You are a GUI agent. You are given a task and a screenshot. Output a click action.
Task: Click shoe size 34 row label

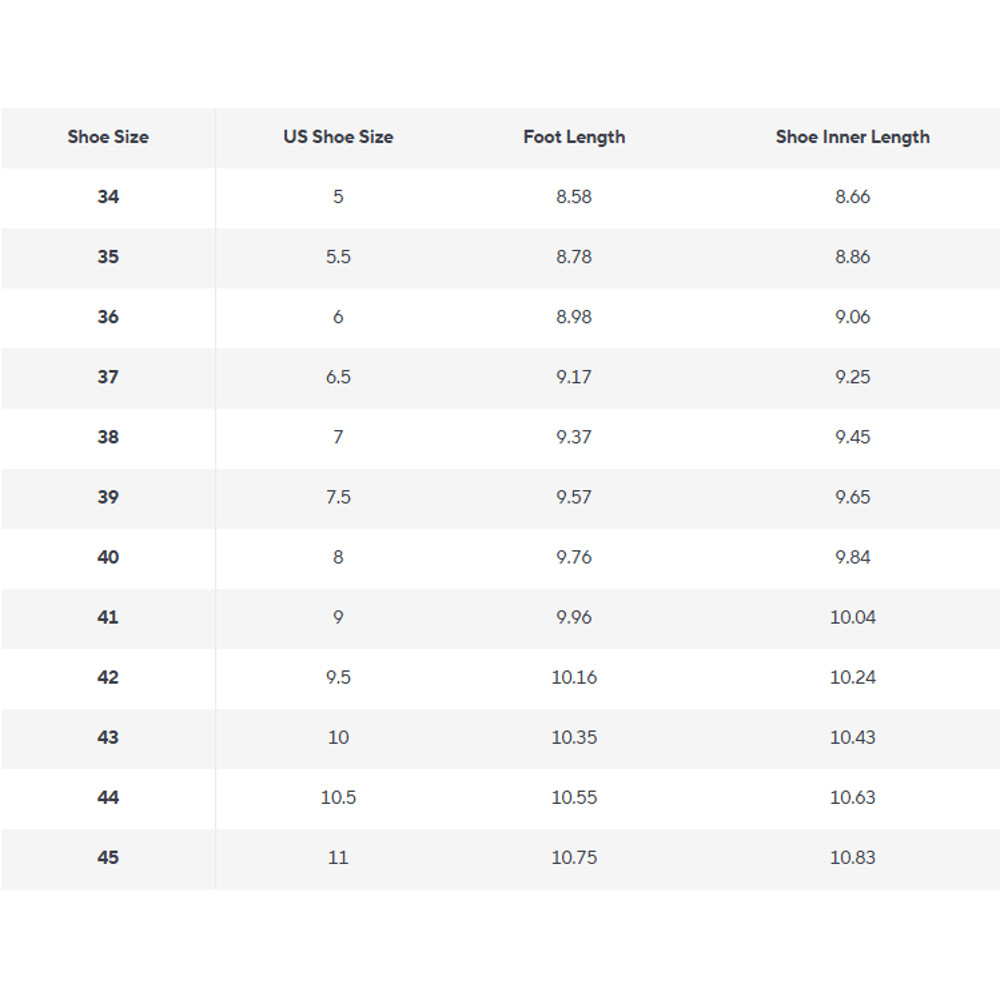(x=108, y=197)
